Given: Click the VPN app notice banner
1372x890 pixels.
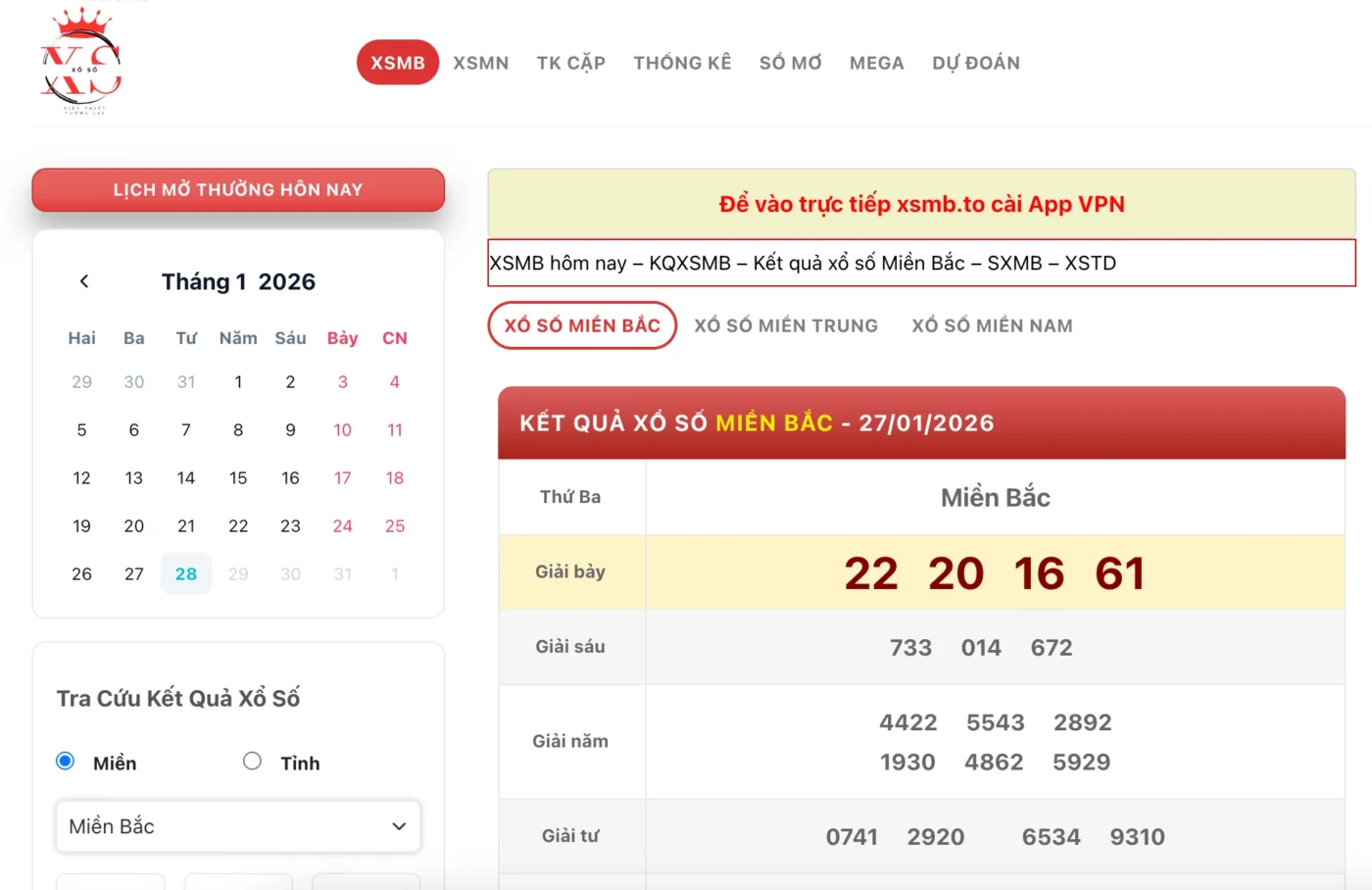Looking at the screenshot, I should click(921, 204).
